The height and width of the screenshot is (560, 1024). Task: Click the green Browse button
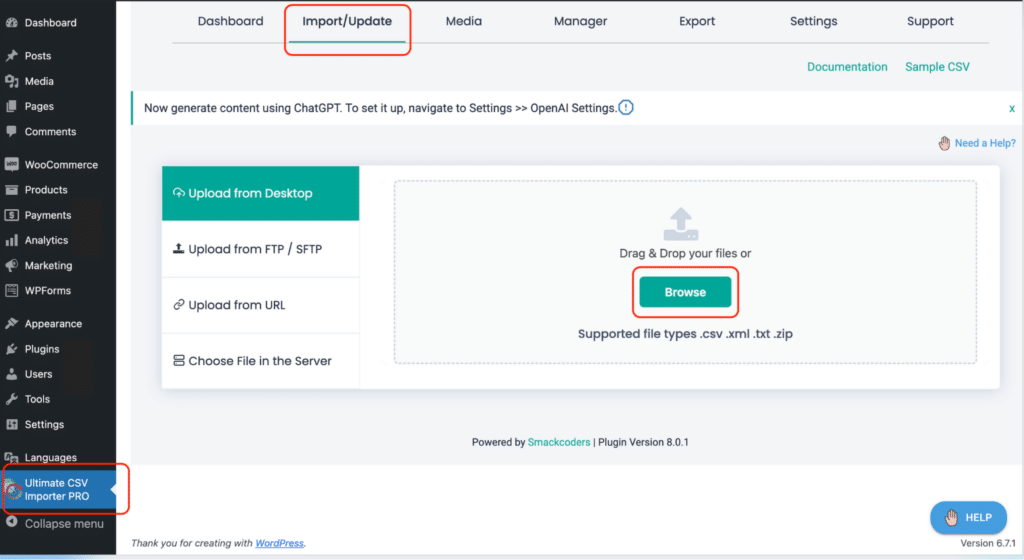tap(685, 292)
